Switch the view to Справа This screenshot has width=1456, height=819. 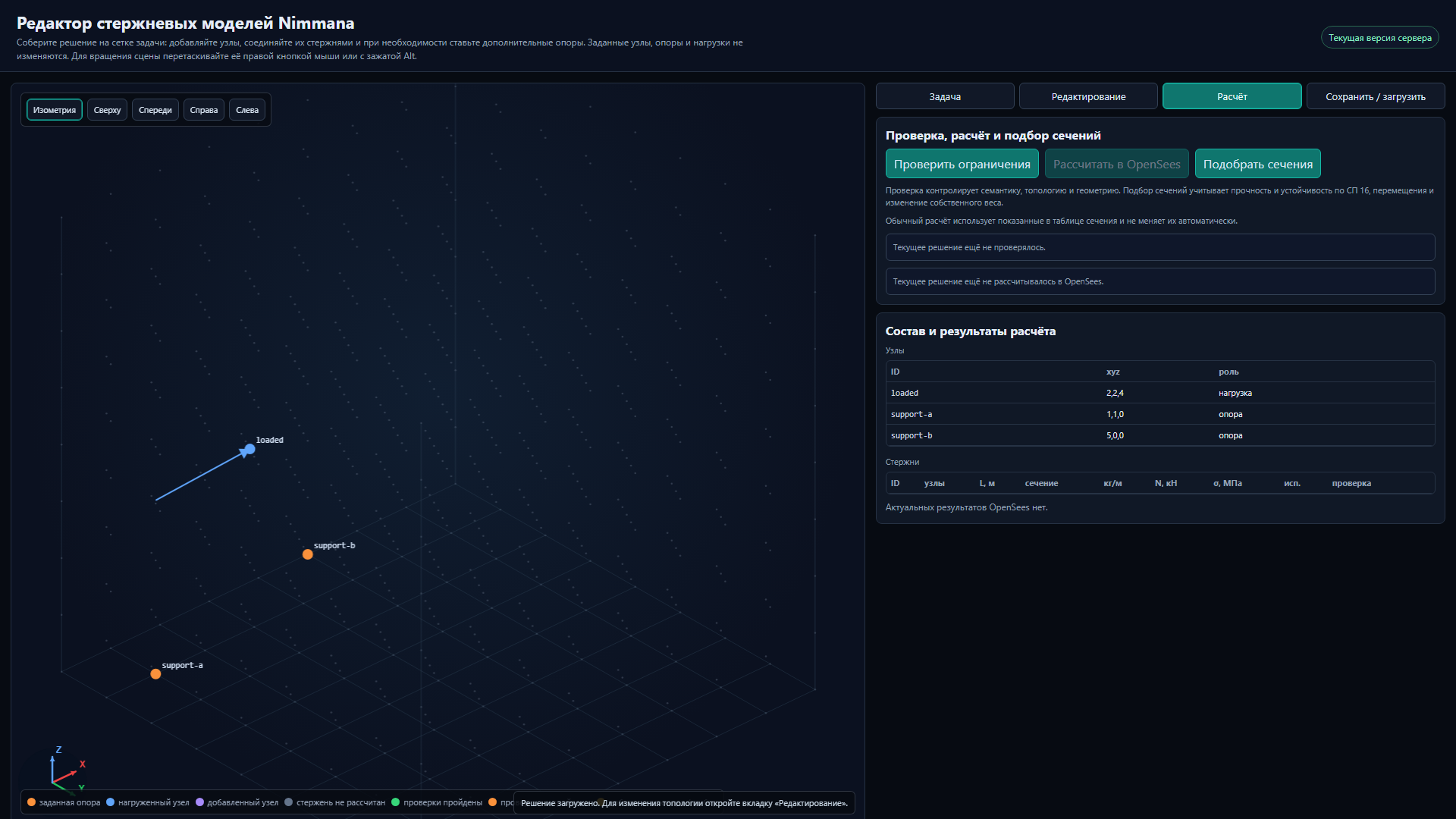pos(204,110)
